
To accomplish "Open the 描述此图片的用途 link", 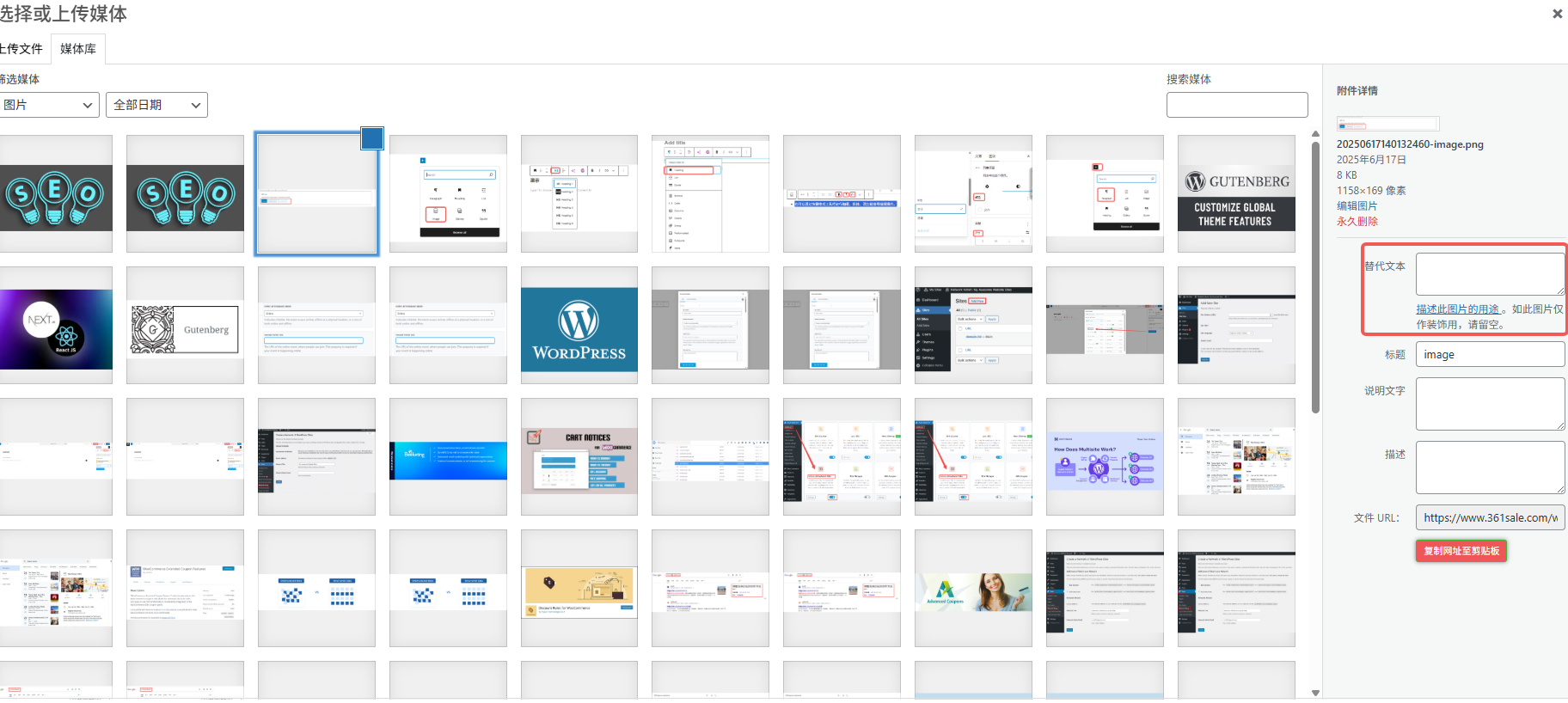I will [1458, 309].
